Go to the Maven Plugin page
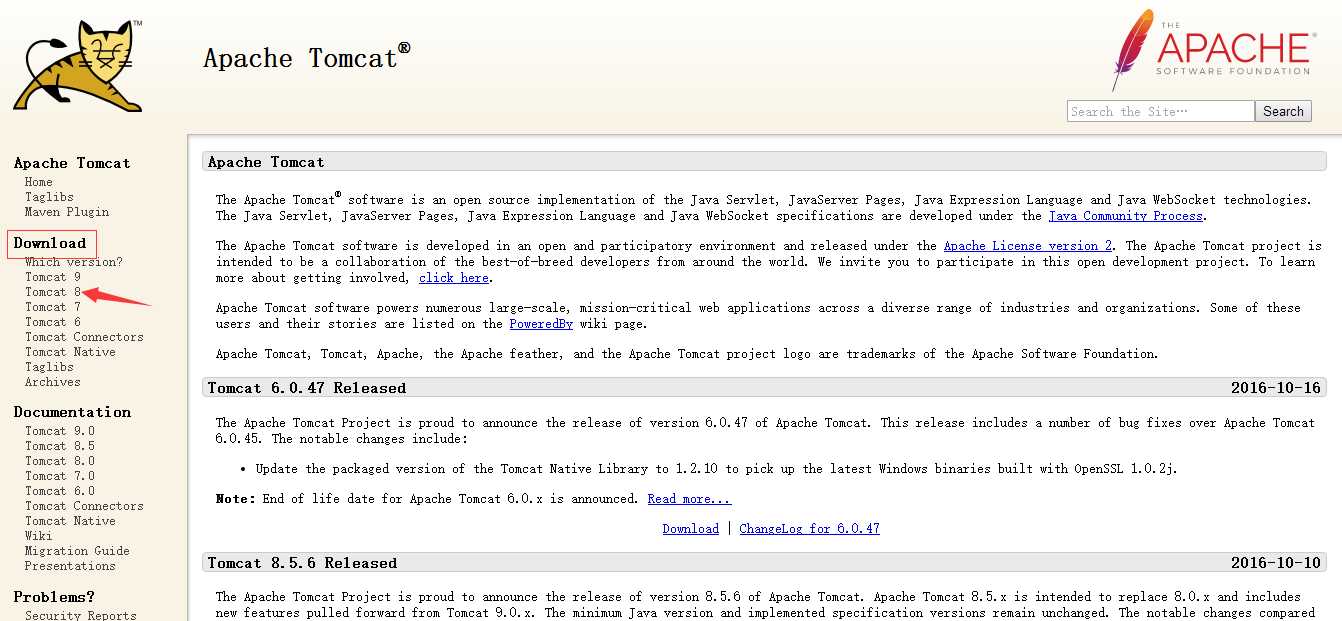This screenshot has height=621, width=1342. coord(67,212)
